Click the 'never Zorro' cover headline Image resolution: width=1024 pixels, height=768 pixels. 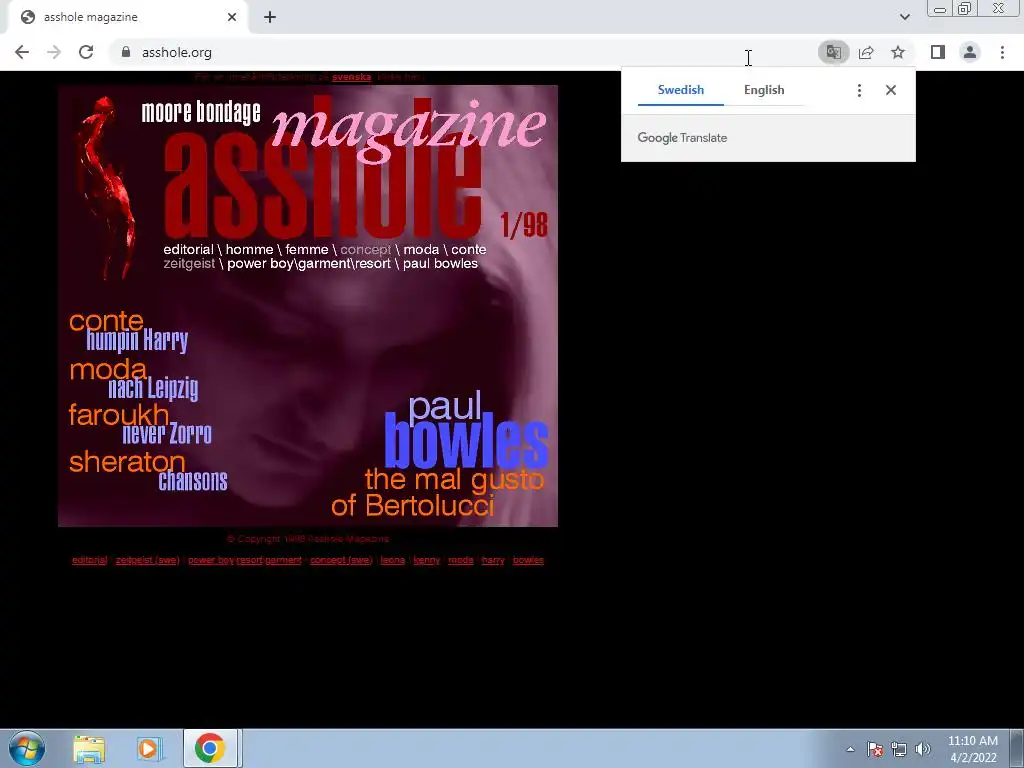(x=167, y=434)
